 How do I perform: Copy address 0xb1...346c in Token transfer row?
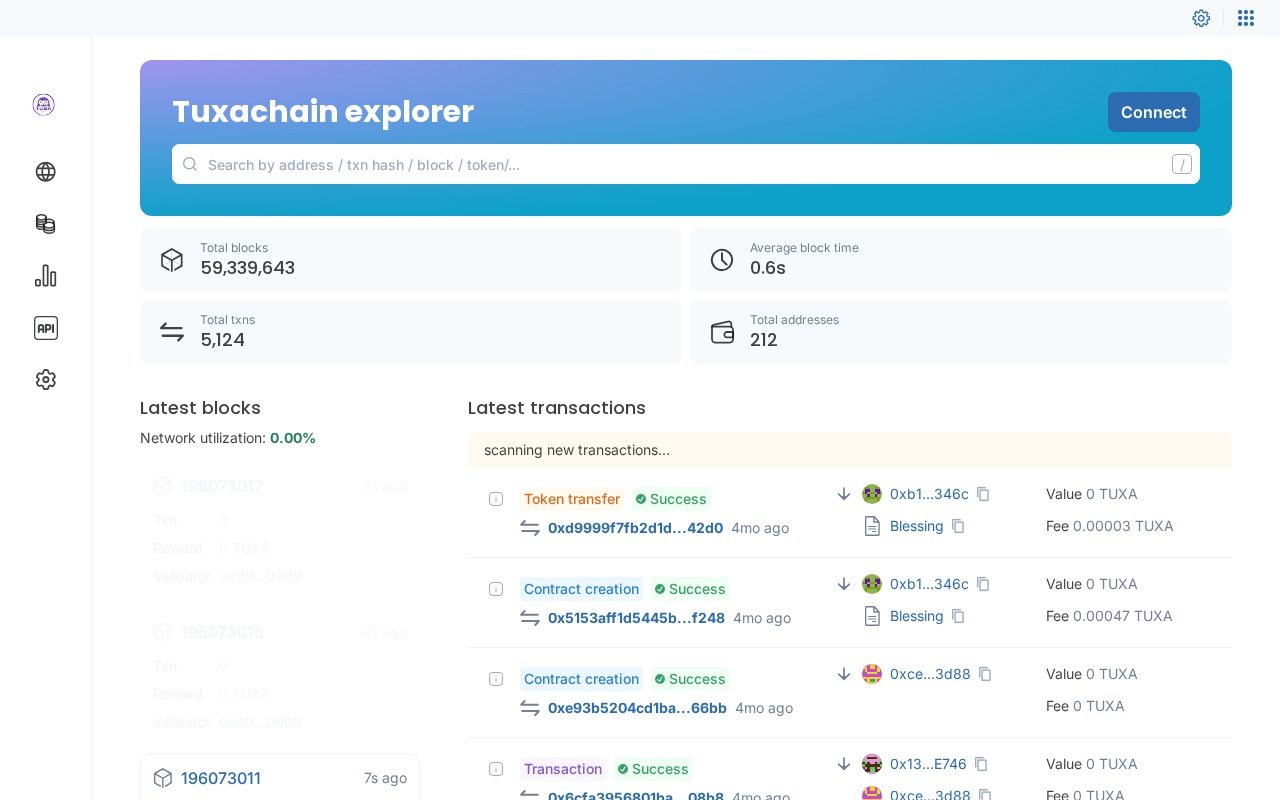click(983, 494)
